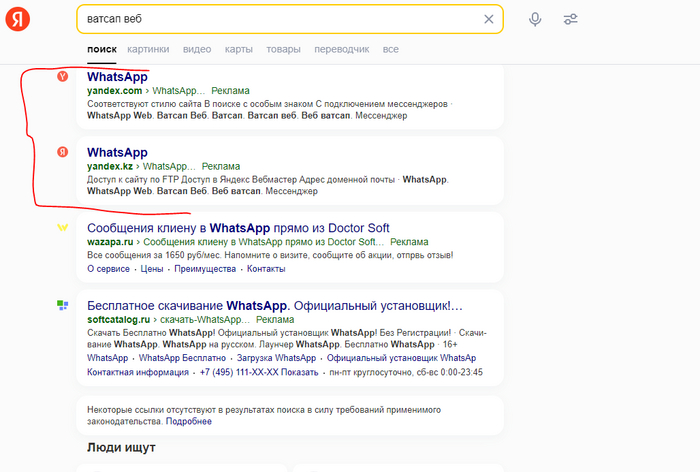Viewport: 700px width, 472px height.
Task: Click the yandex.kz result favicon
Action: click(x=62, y=152)
